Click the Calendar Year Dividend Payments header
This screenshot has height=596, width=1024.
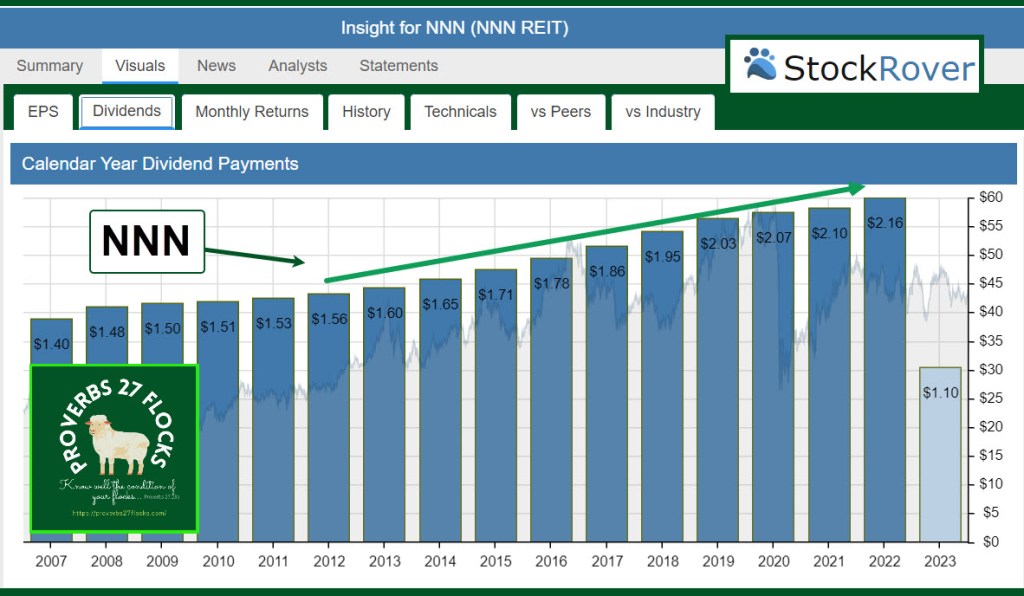click(x=160, y=164)
